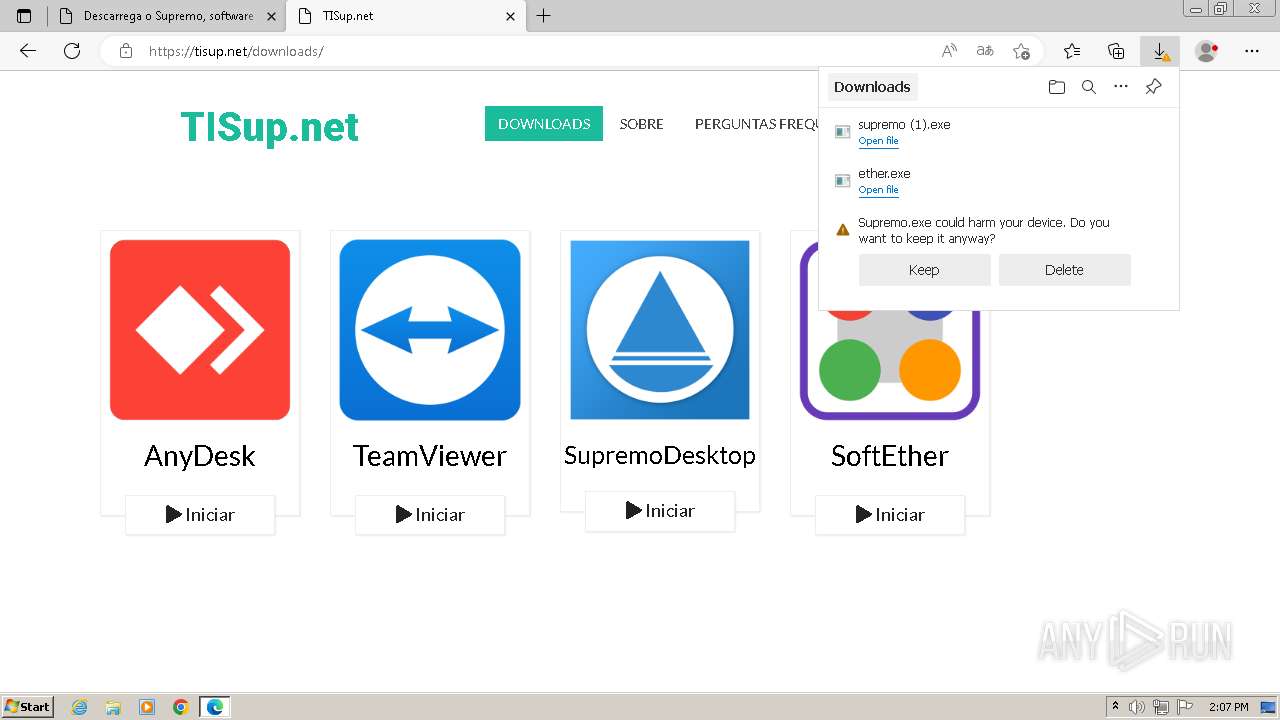Click the SoftEther title text

pyautogui.click(x=890, y=456)
